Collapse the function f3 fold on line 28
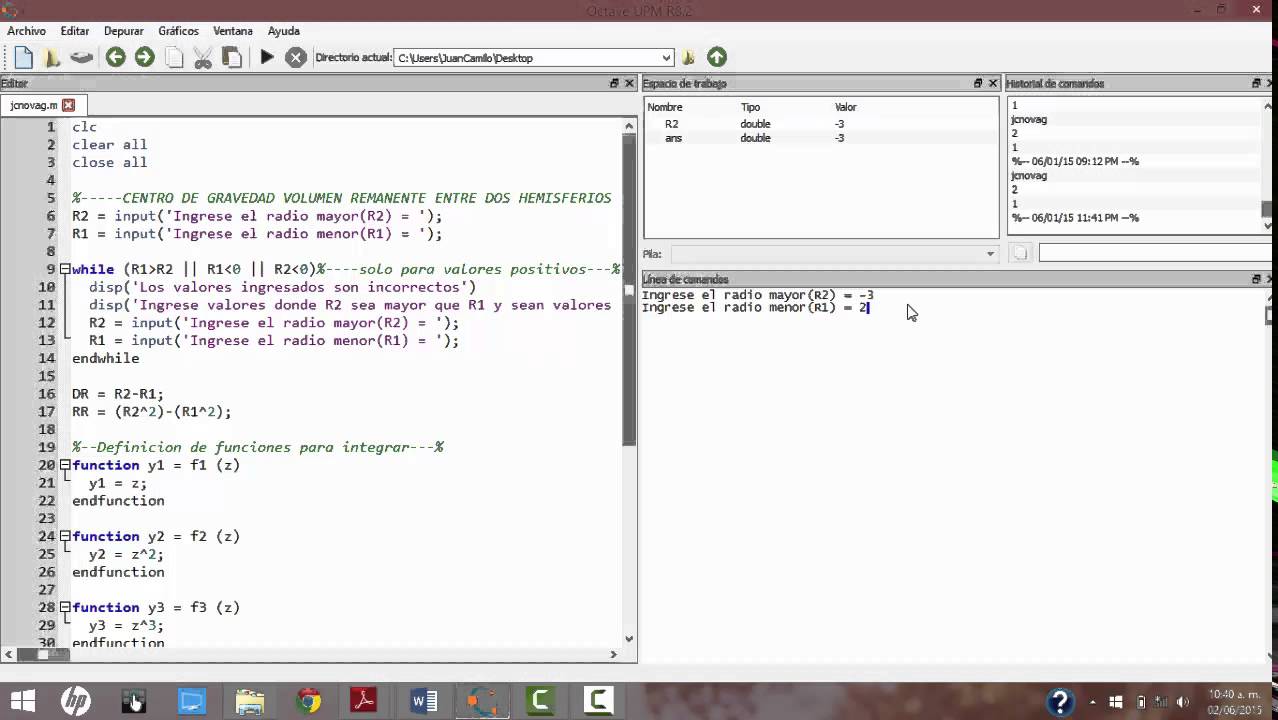The width and height of the screenshot is (1278, 720). pyautogui.click(x=65, y=608)
